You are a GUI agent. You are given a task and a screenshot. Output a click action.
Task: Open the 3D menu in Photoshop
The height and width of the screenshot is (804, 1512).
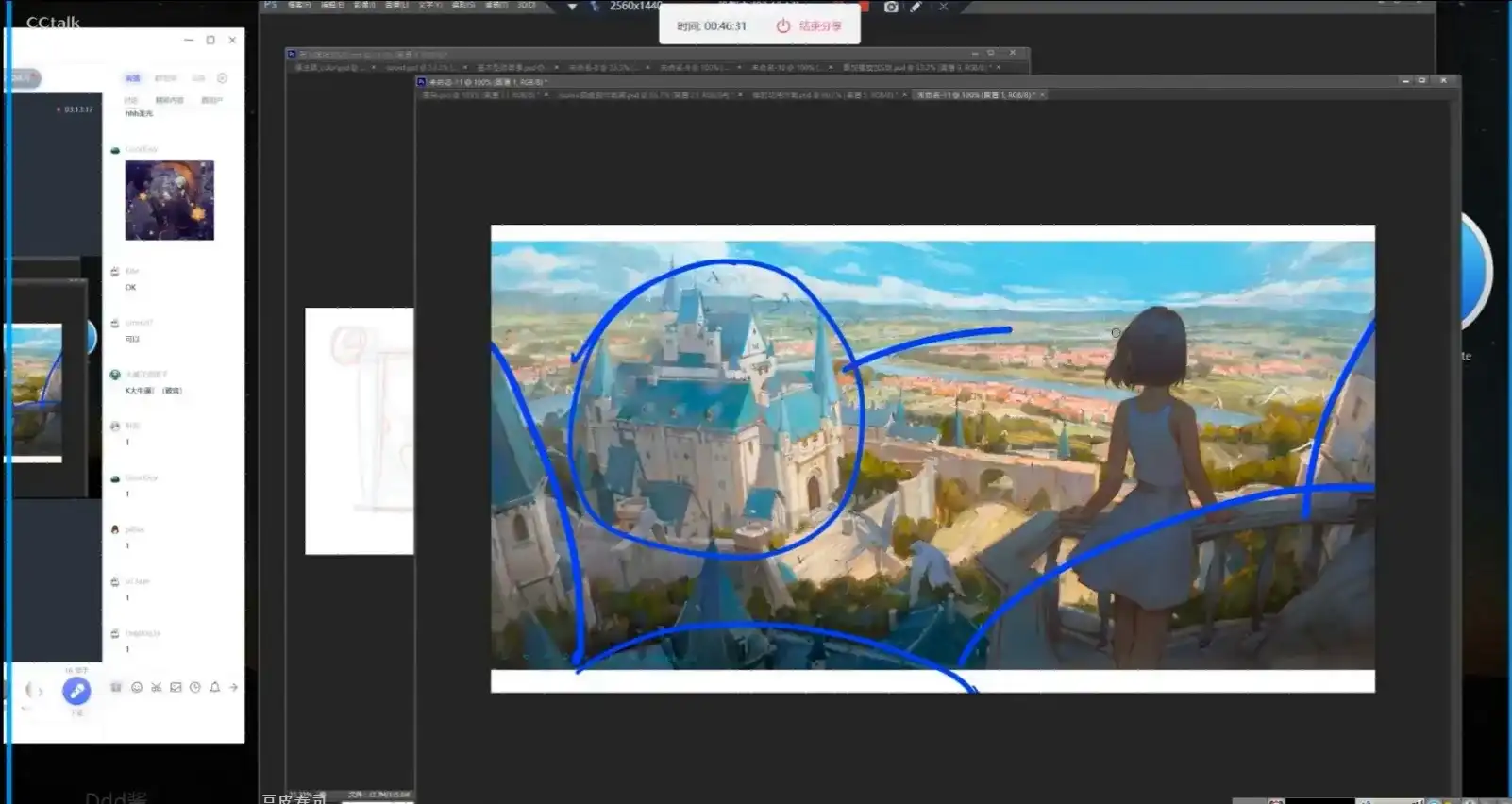527,6
